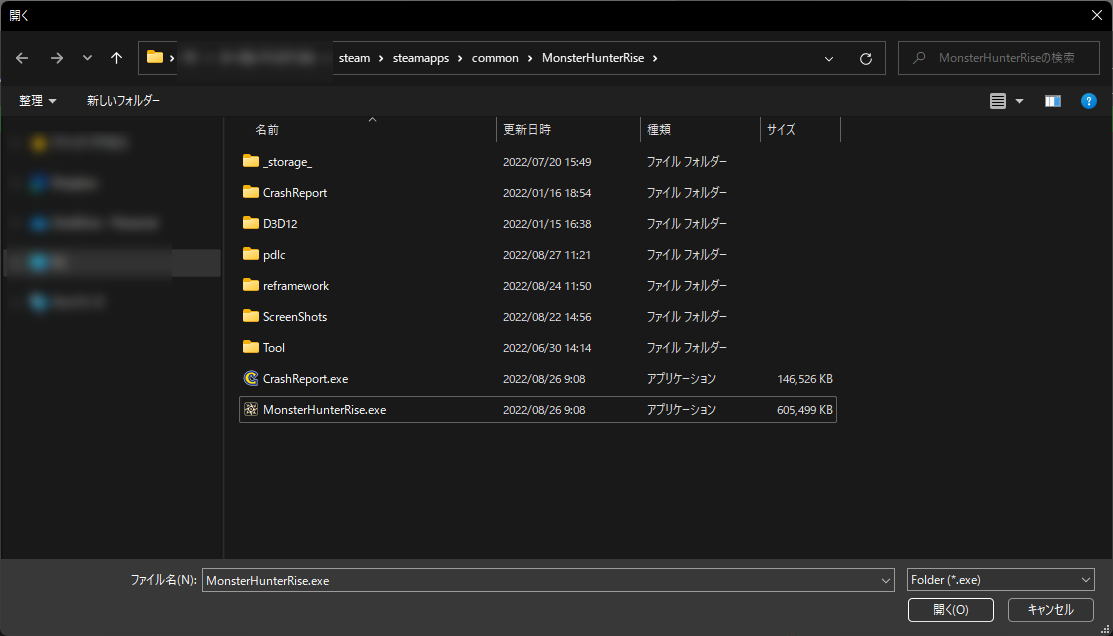Open the file name combo dropdown arrow
This screenshot has height=636, width=1113.
(x=887, y=580)
